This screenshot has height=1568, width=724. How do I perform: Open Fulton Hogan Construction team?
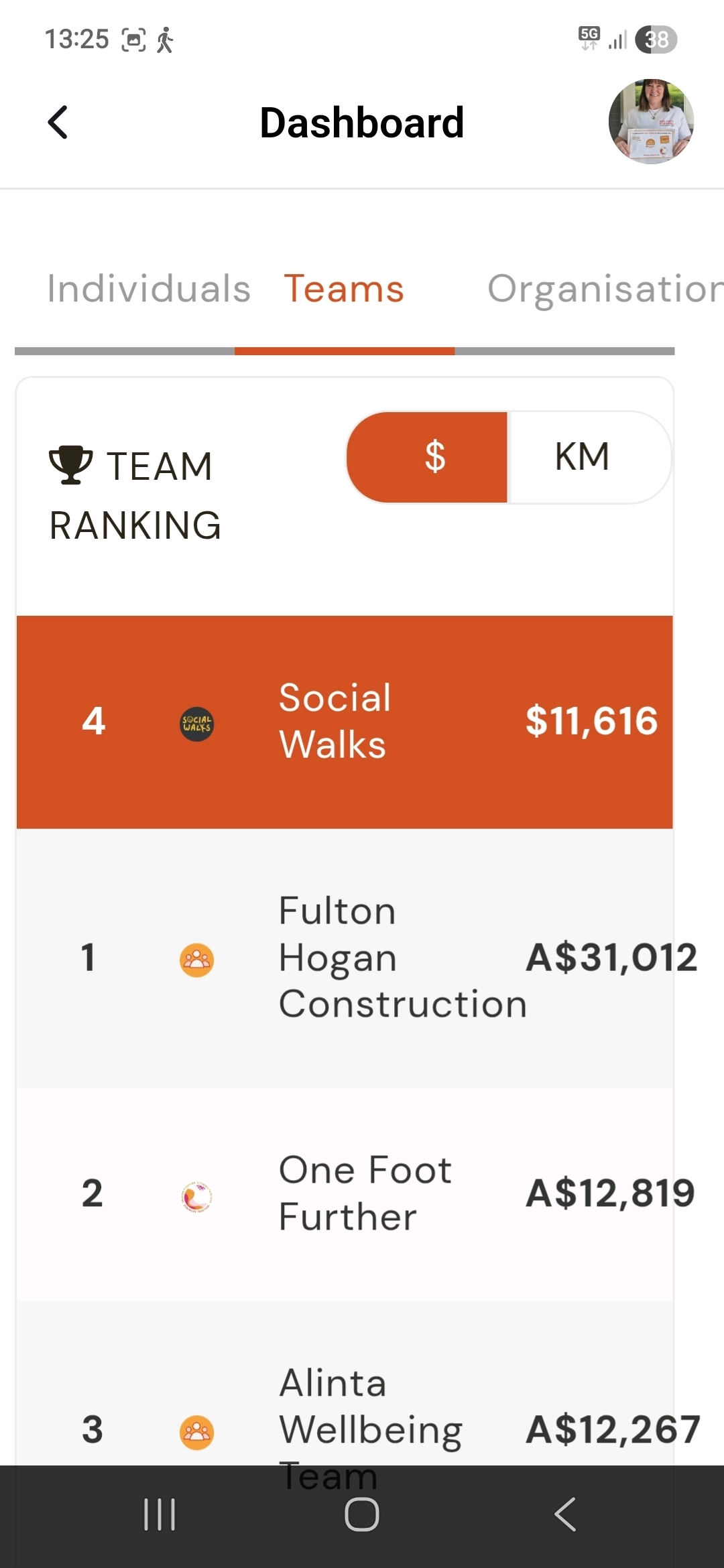point(402,958)
